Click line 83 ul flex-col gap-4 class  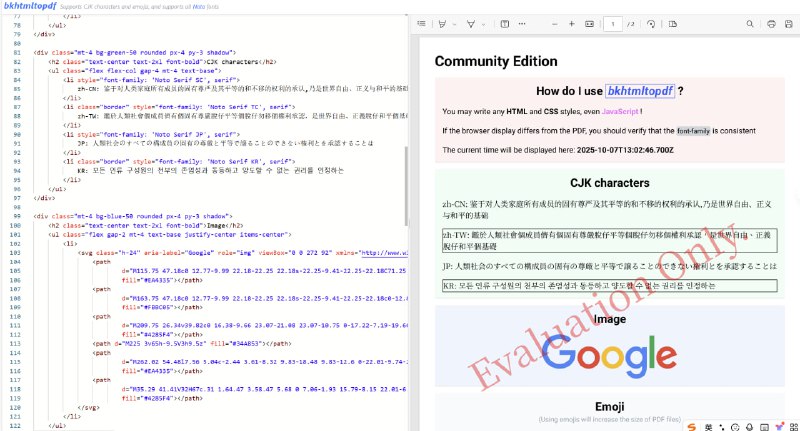(135, 71)
